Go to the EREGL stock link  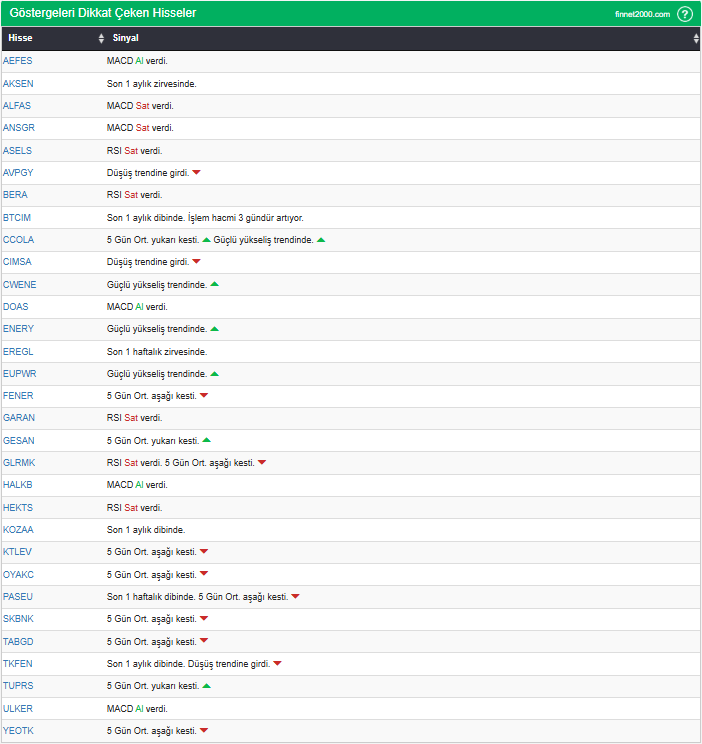18,351
